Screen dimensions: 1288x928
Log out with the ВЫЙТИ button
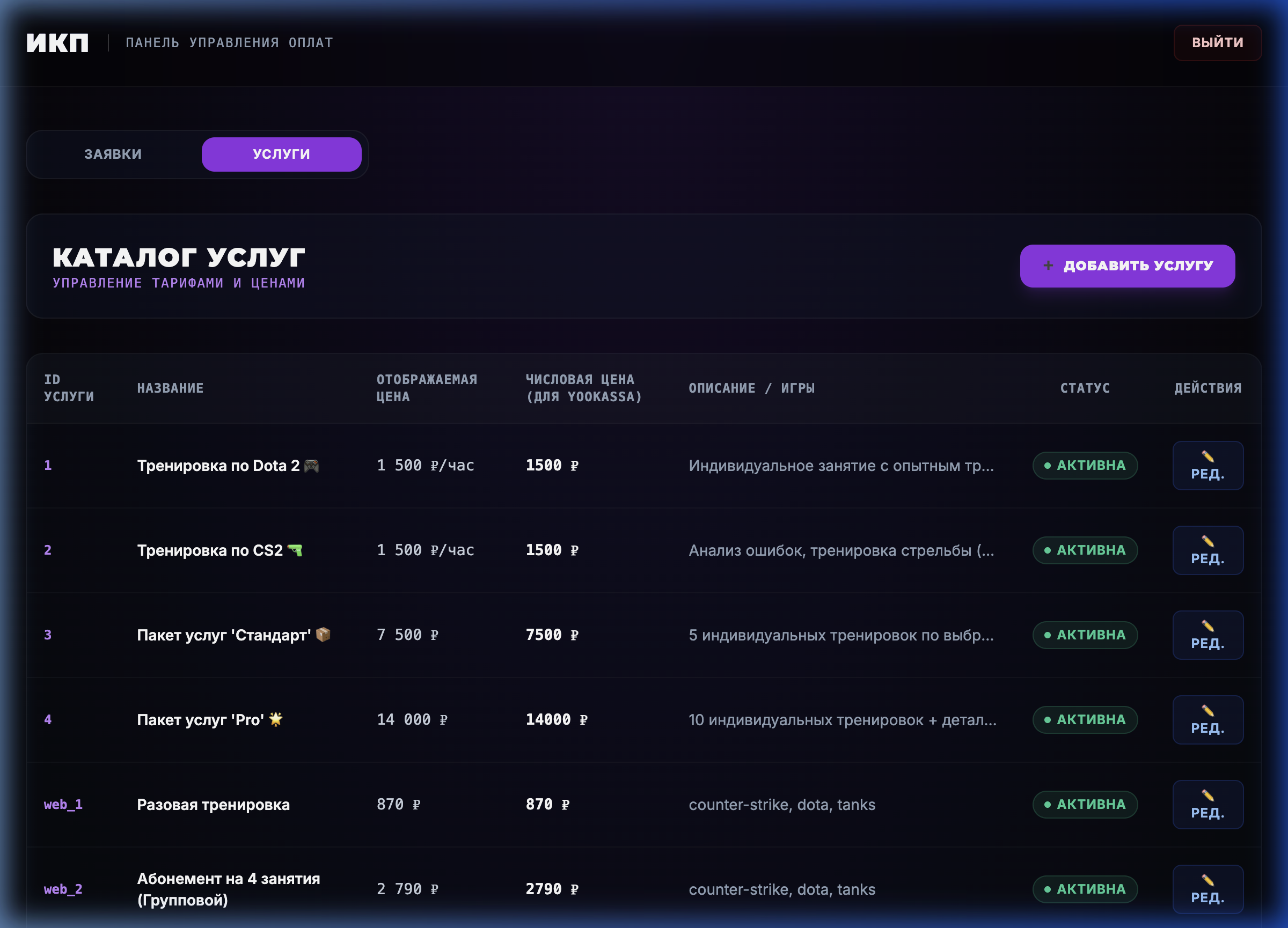(x=1217, y=42)
